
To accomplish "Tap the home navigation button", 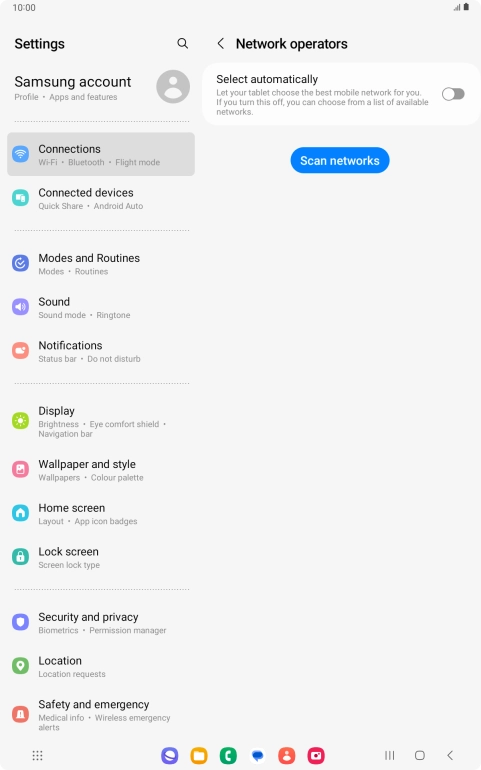I will coord(420,755).
